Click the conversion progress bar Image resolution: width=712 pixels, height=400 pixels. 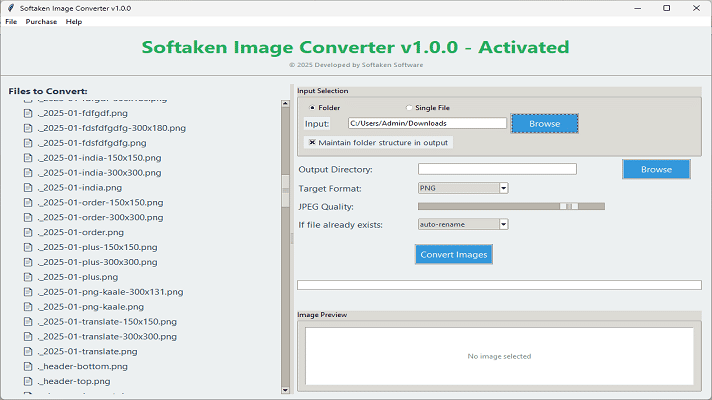(x=499, y=285)
